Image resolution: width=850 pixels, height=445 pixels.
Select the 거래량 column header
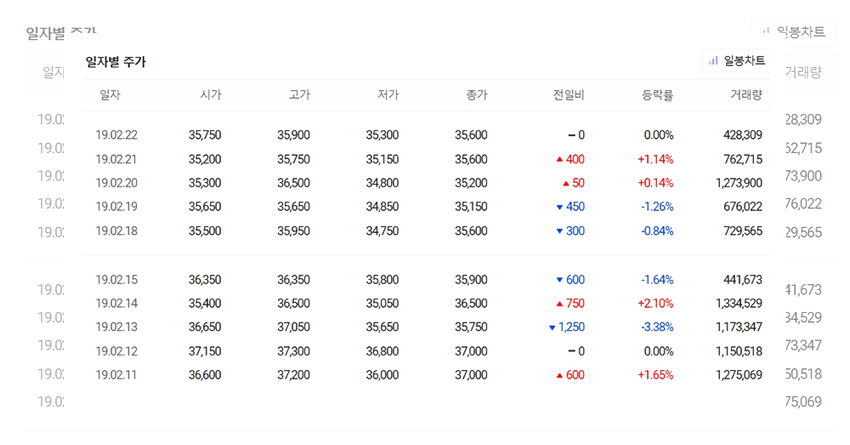pos(746,95)
